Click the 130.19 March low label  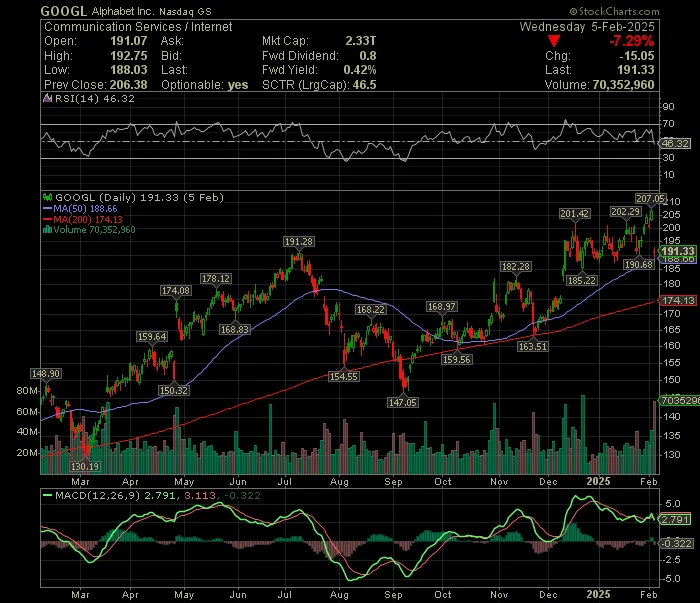tap(85, 467)
